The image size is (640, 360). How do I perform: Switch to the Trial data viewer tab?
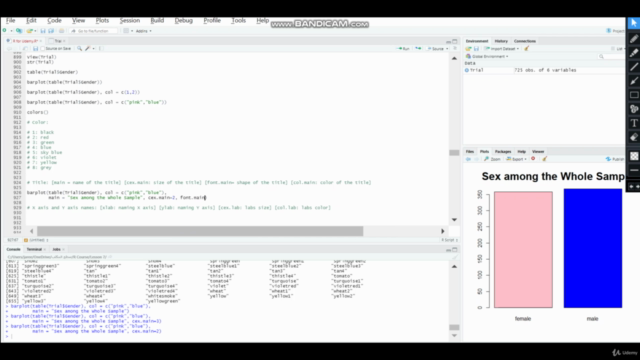click(58, 41)
